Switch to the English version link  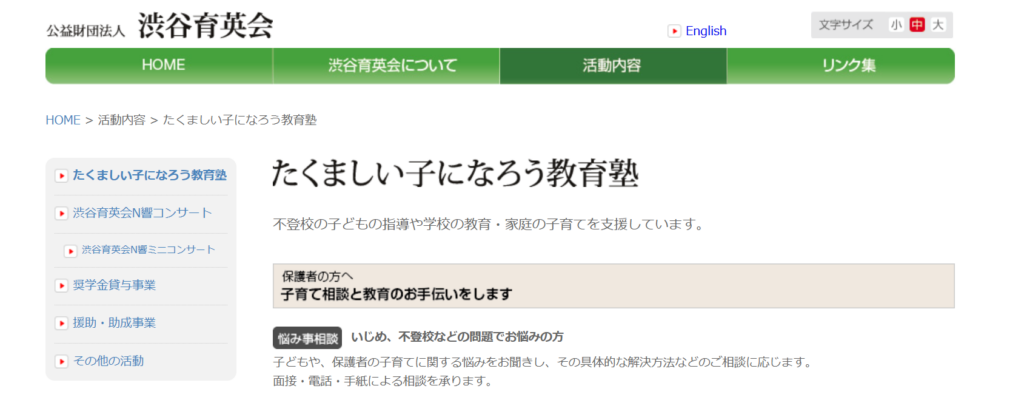706,31
